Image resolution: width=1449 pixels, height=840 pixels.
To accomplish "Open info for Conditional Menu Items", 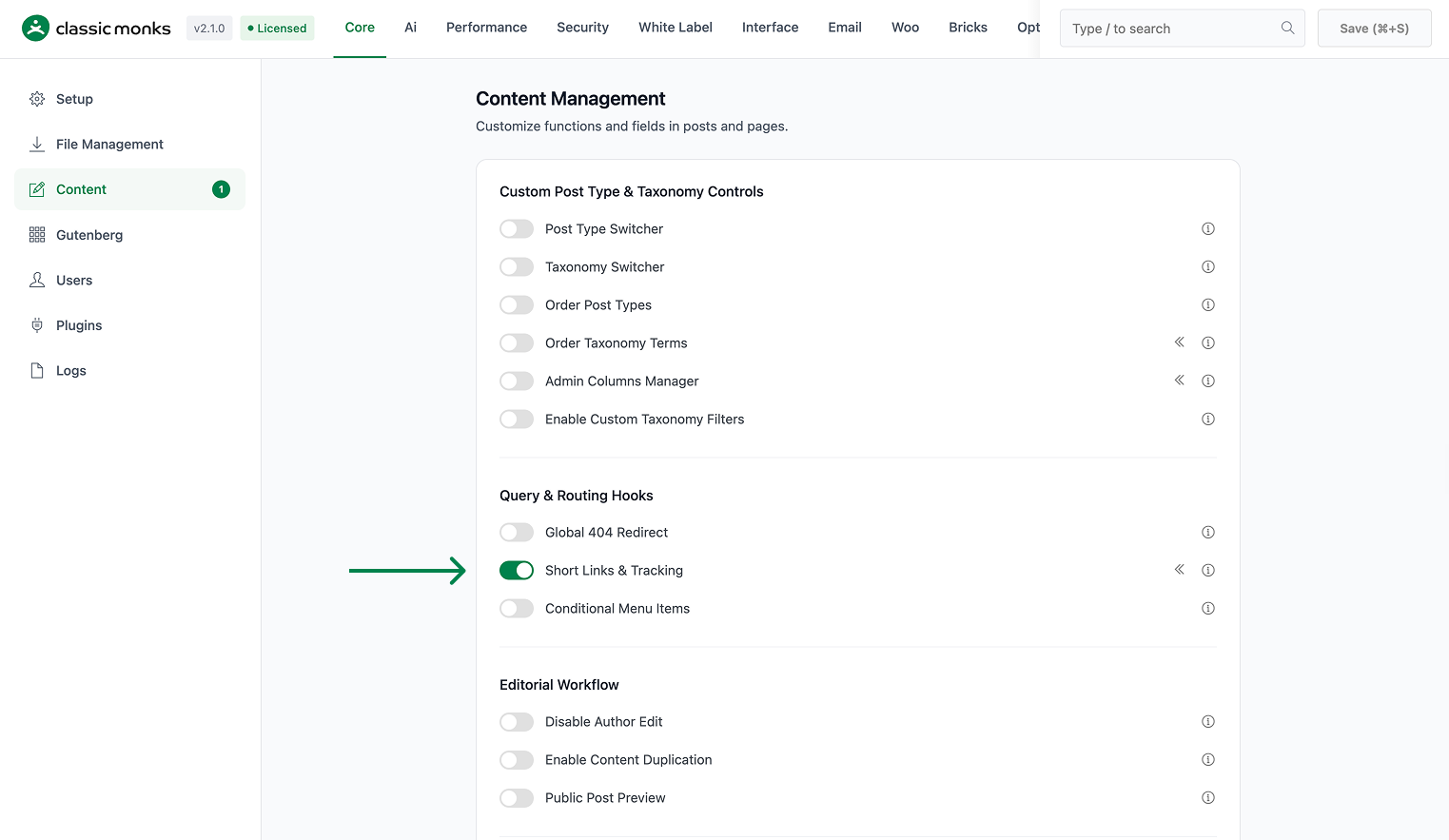I will click(1208, 608).
